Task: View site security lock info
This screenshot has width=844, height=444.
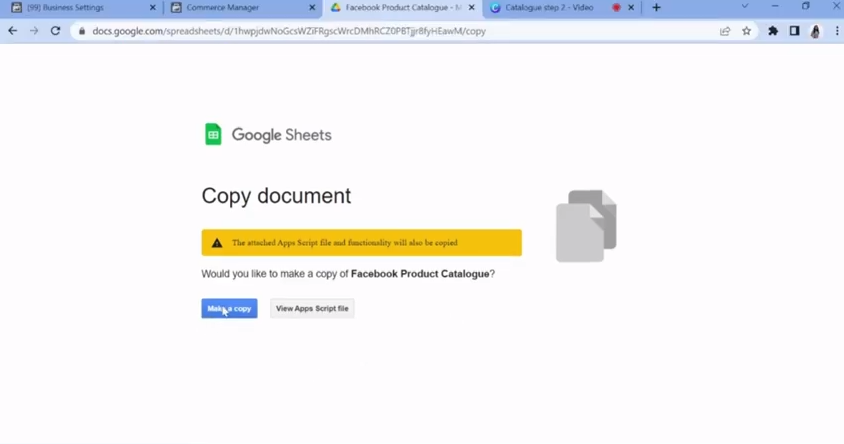Action: tap(82, 31)
